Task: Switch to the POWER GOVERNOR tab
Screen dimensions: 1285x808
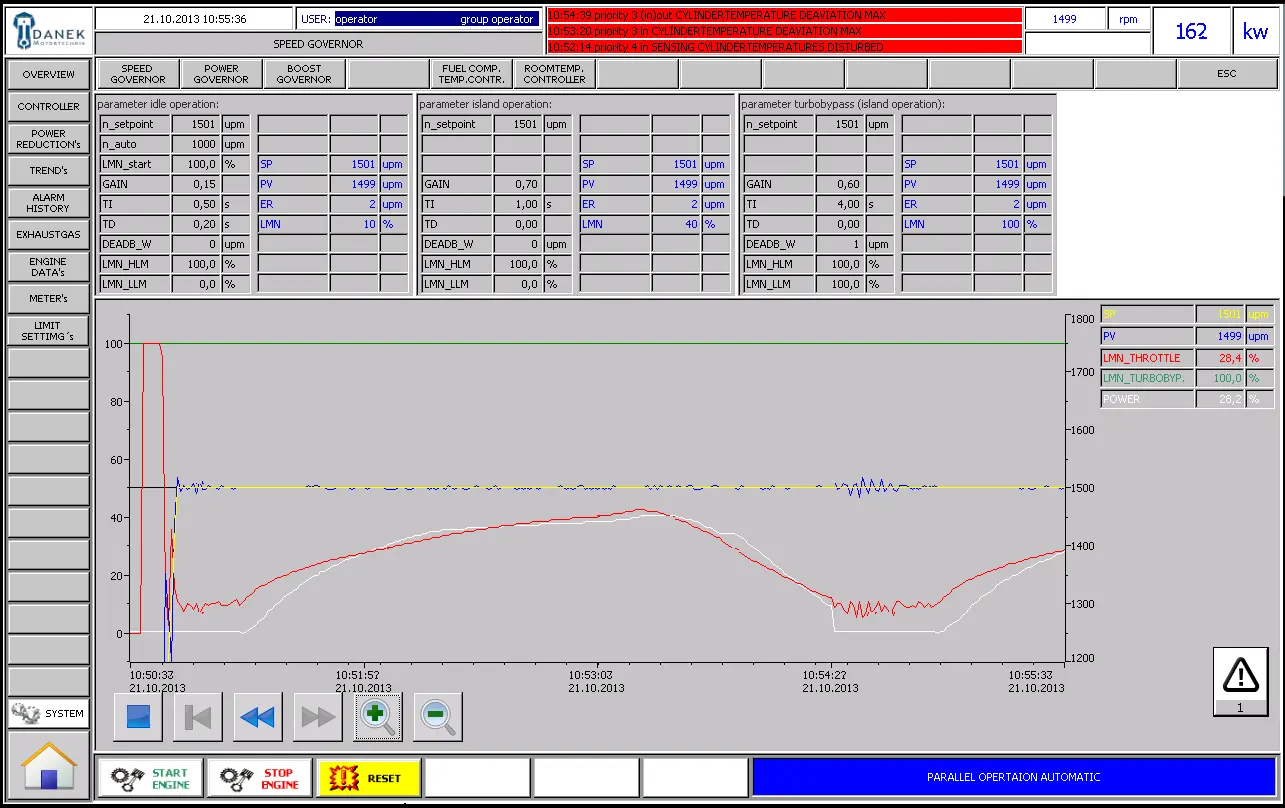Action: coord(220,73)
